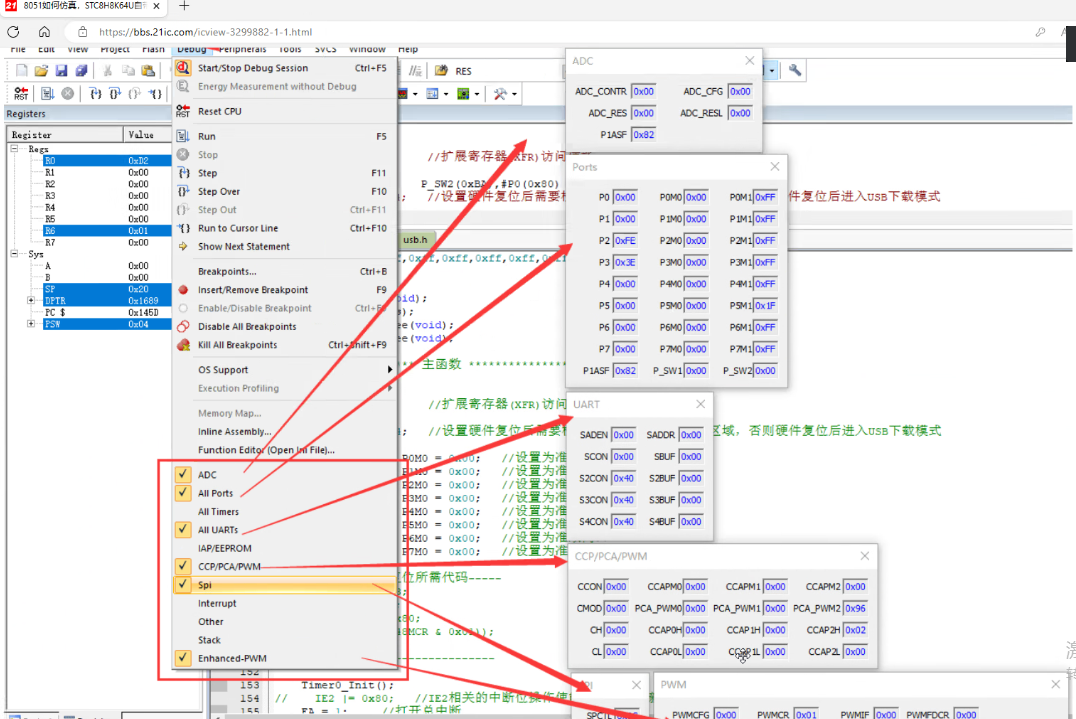Click the Open file folder icon
1076x719 pixels.
41,71
